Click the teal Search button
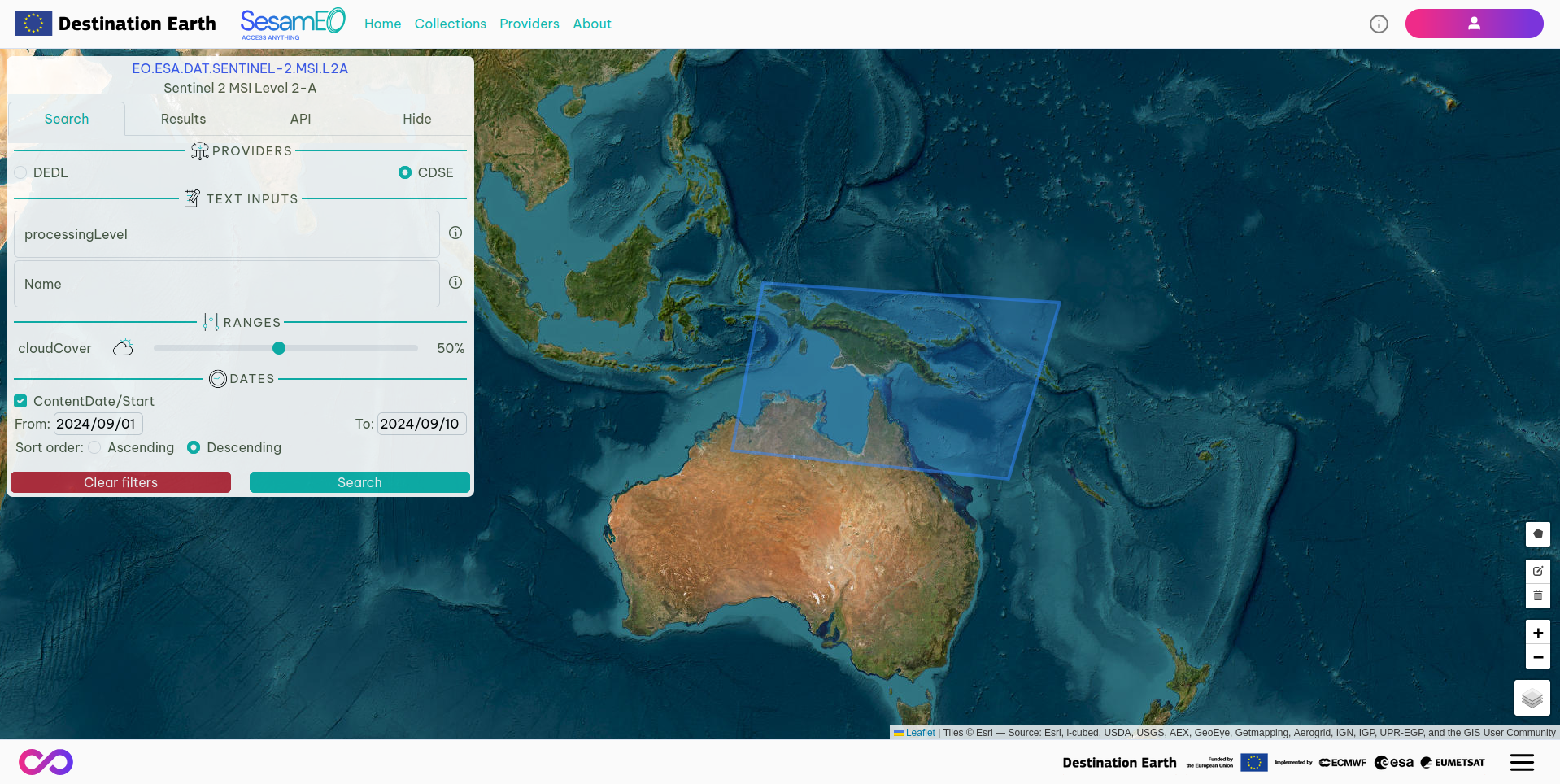Image resolution: width=1560 pixels, height=784 pixels. (x=359, y=482)
